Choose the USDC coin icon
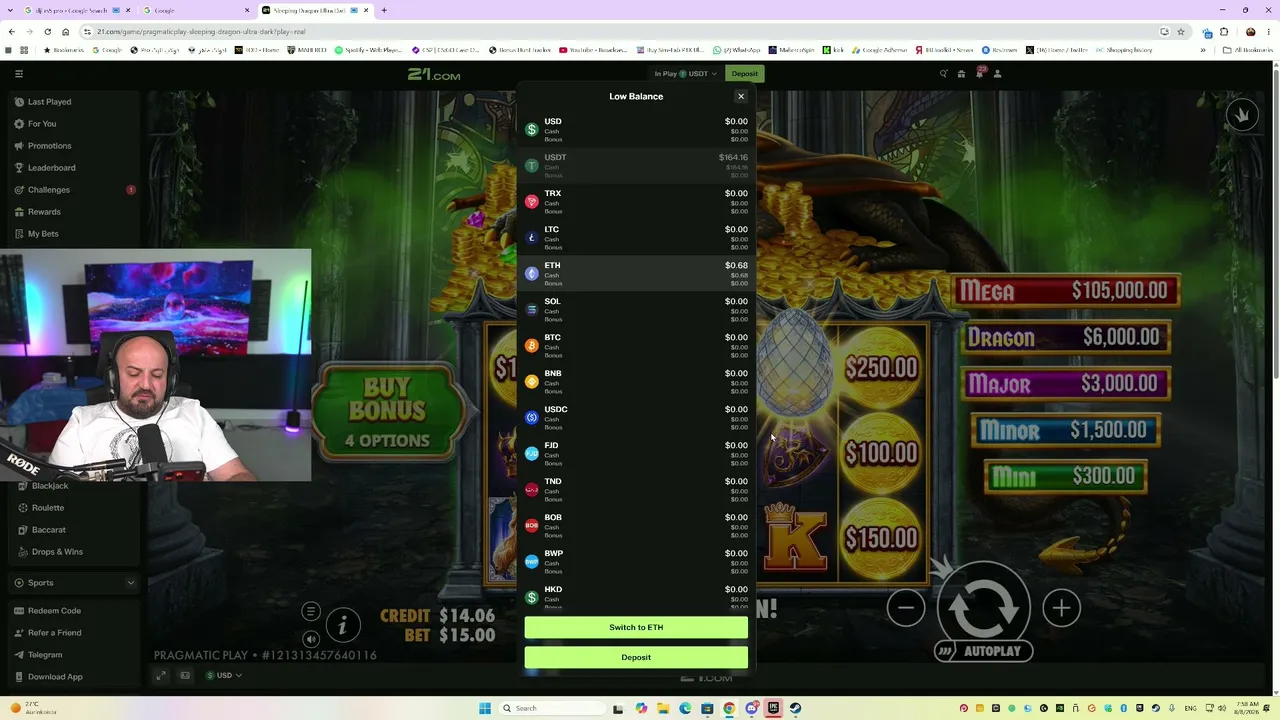1280x720 pixels. pyautogui.click(x=532, y=417)
